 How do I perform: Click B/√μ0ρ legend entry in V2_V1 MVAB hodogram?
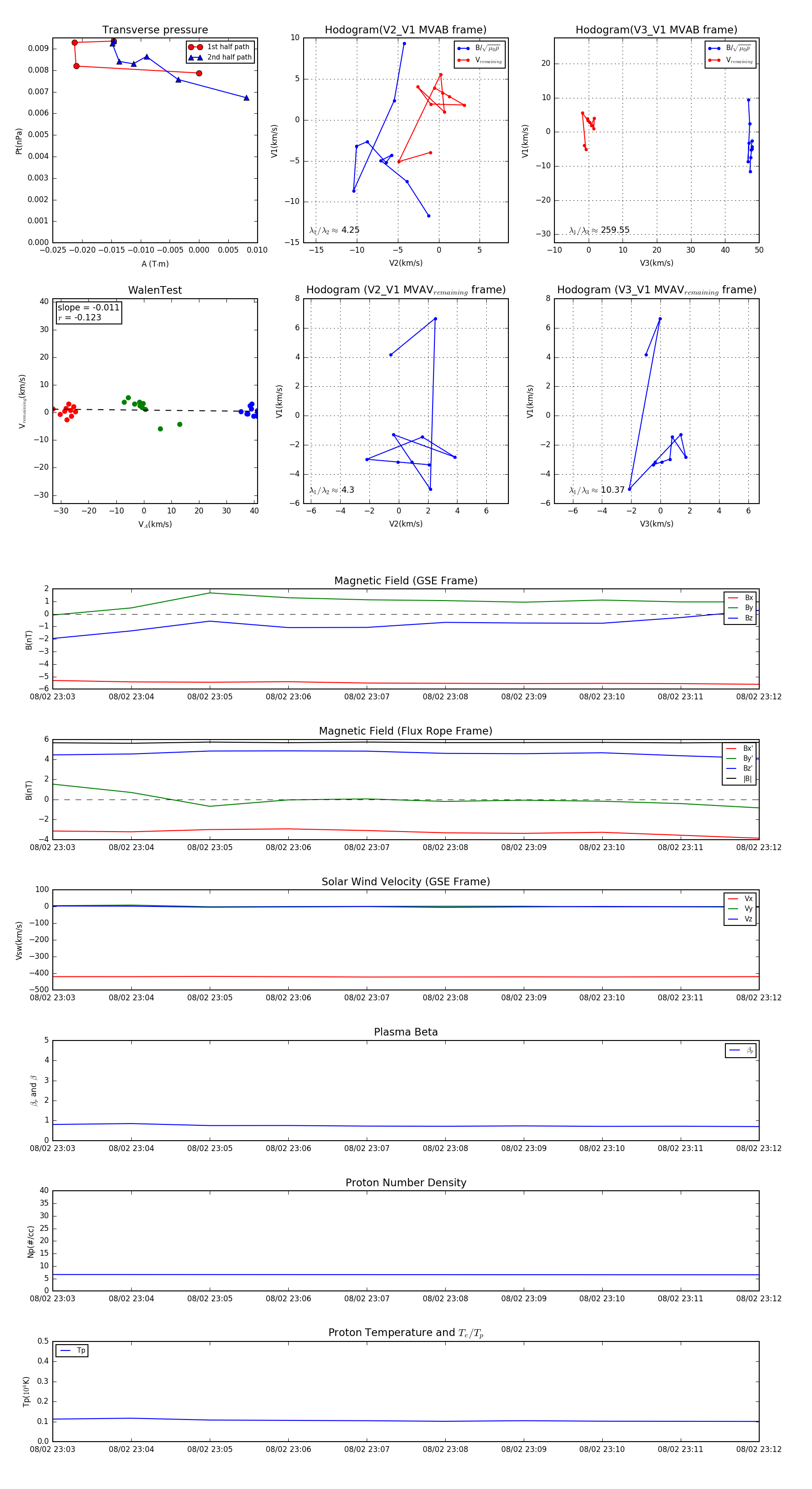pos(480,49)
